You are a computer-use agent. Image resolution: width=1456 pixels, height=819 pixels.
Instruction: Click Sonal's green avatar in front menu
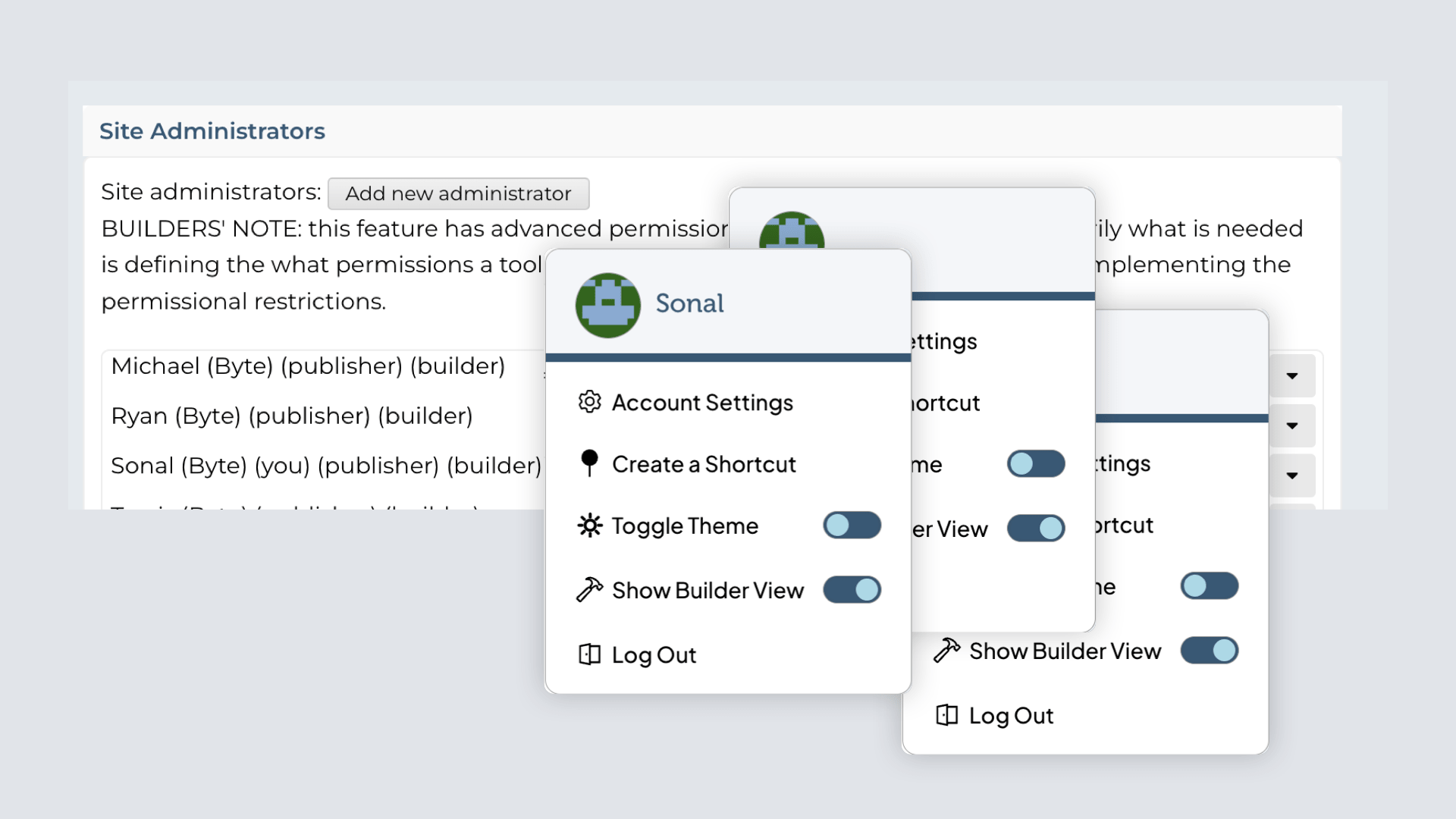coord(607,305)
